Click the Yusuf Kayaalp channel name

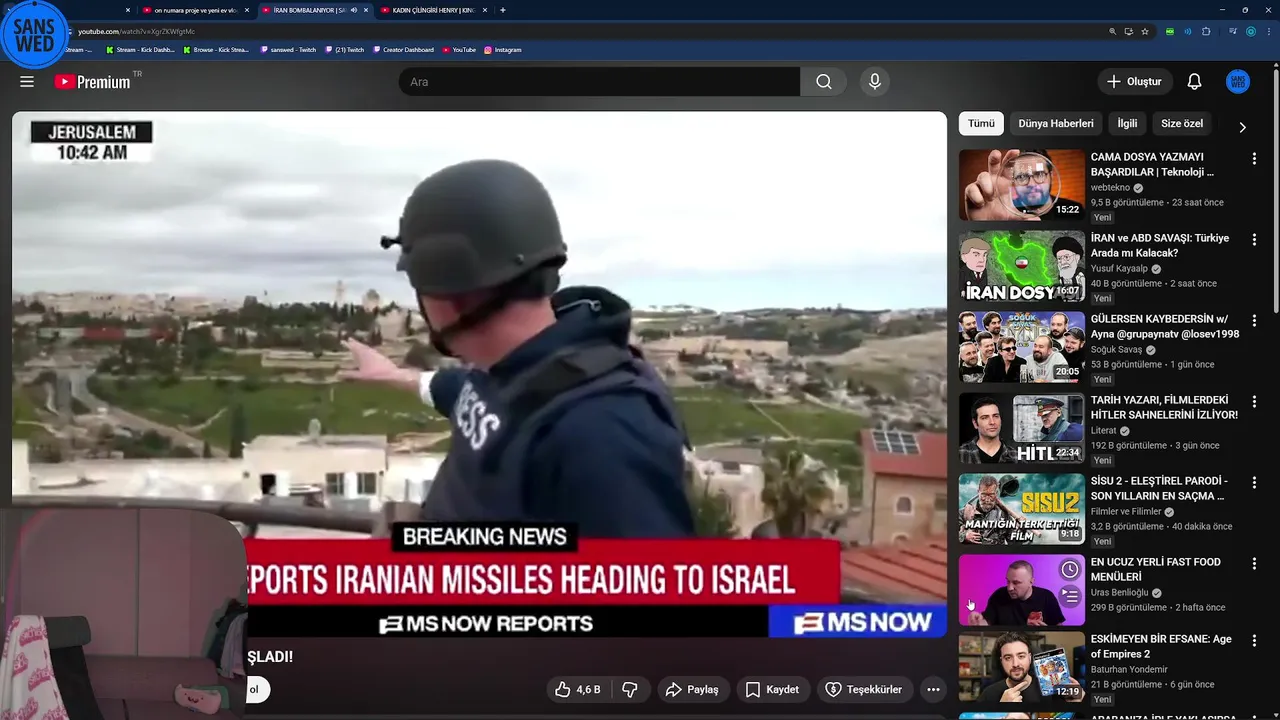click(1119, 269)
